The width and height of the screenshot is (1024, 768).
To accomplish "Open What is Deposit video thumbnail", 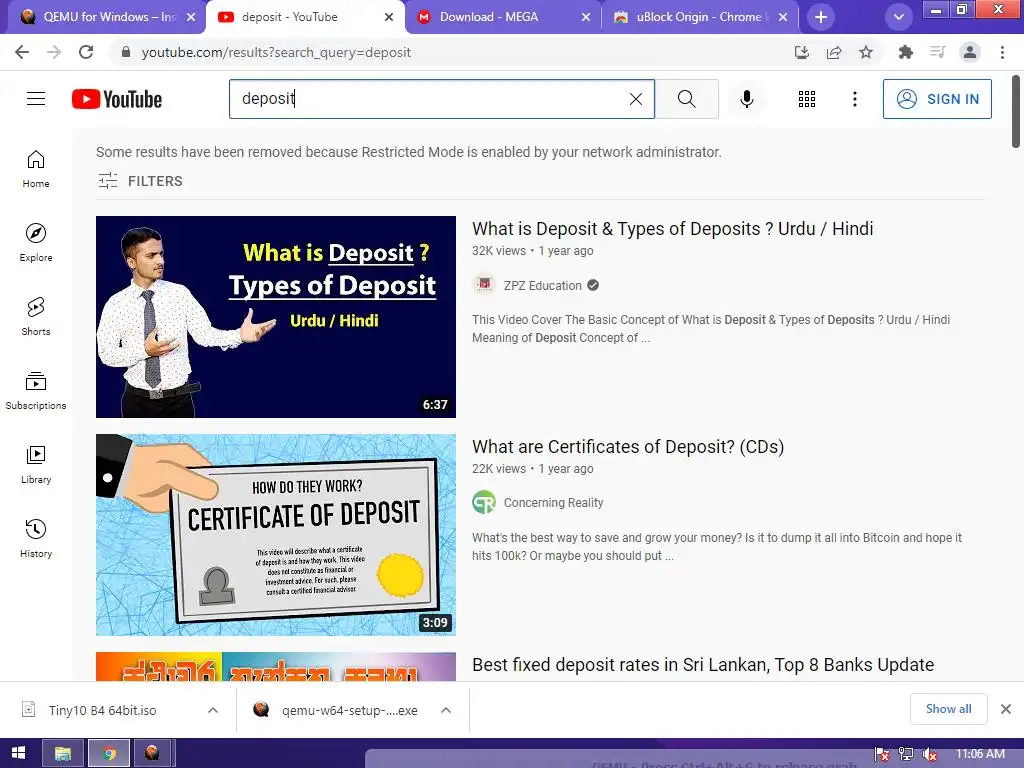I will 276,317.
